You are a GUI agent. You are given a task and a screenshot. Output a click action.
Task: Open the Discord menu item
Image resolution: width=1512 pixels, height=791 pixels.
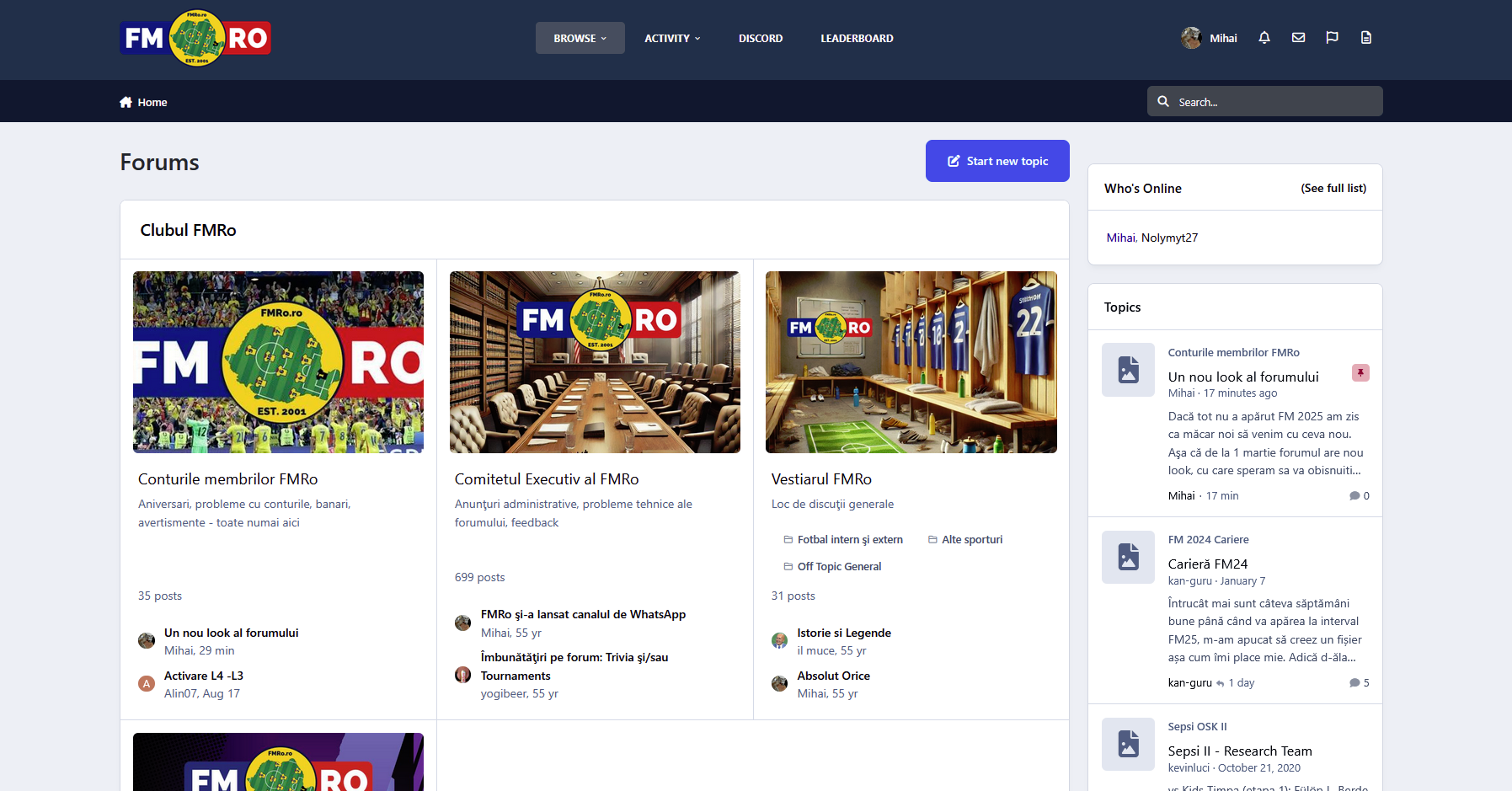761,38
